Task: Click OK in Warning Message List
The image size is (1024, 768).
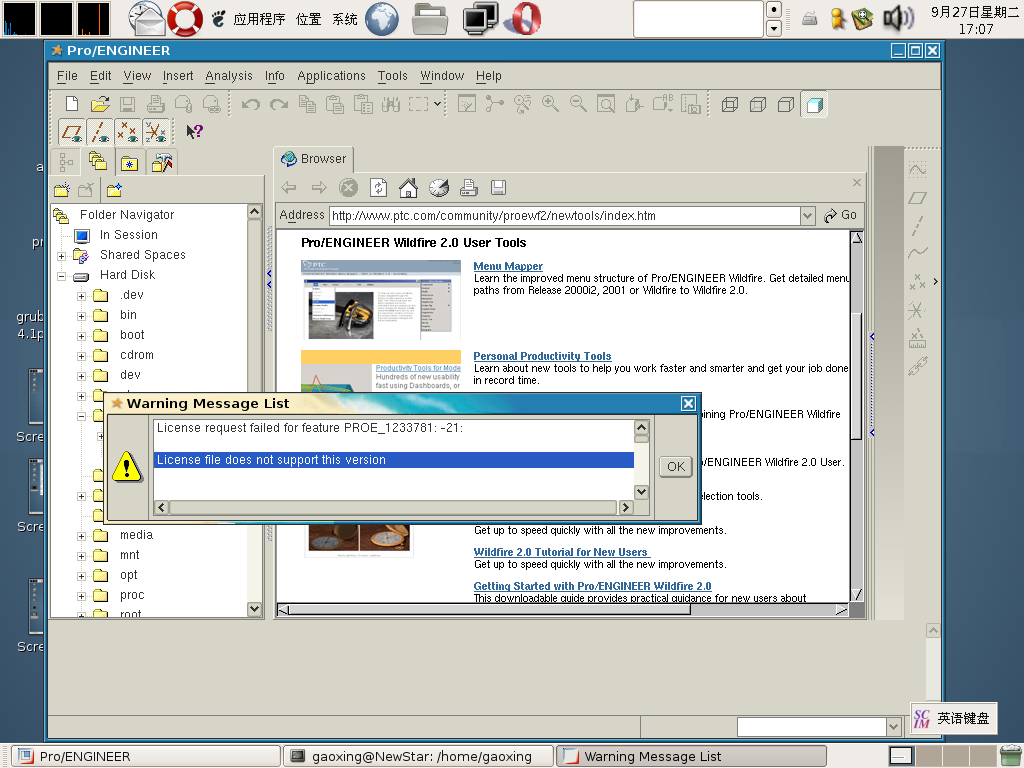Action: (676, 466)
